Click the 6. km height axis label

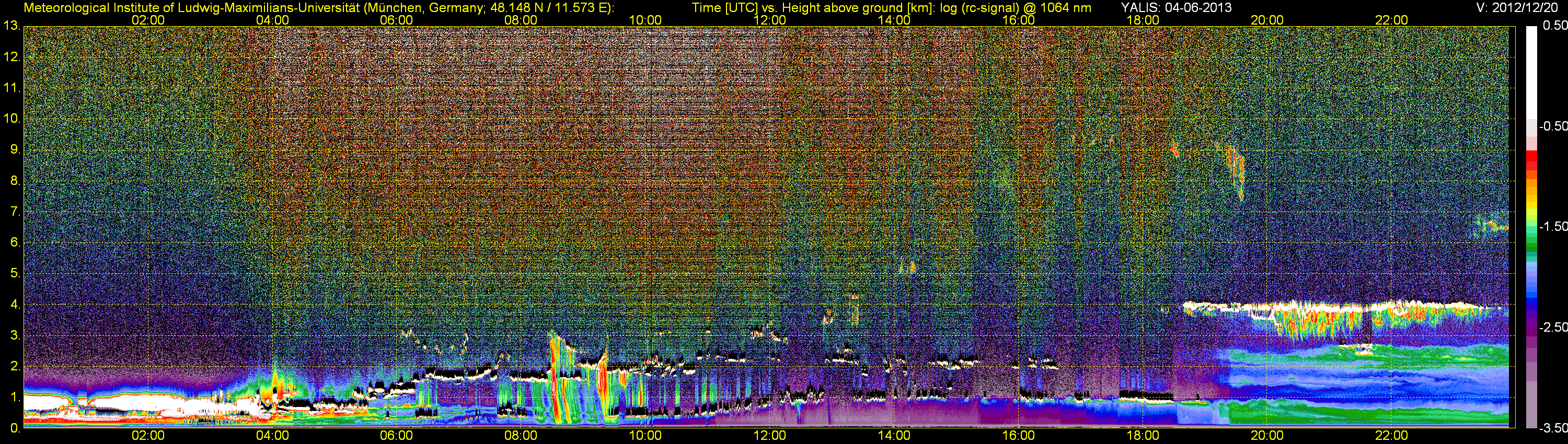15,243
